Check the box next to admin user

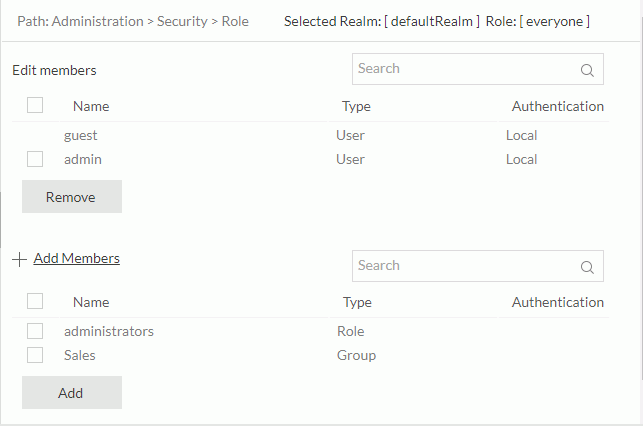[35, 159]
